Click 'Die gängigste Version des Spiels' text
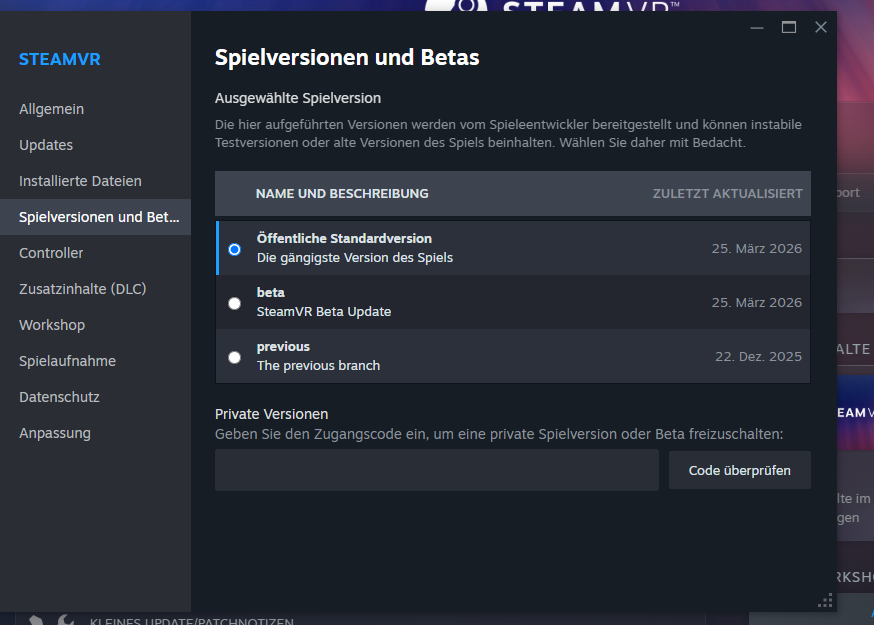Viewport: 874px width, 625px height. click(x=355, y=258)
